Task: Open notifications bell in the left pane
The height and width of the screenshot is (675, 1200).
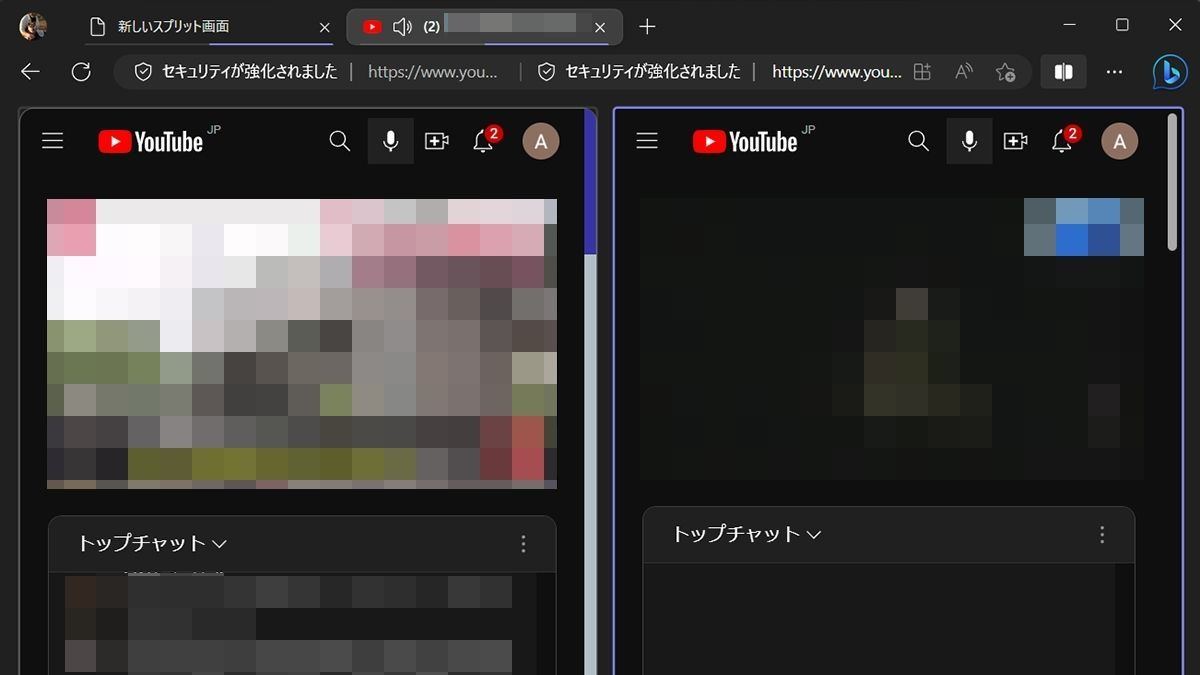Action: 484,142
